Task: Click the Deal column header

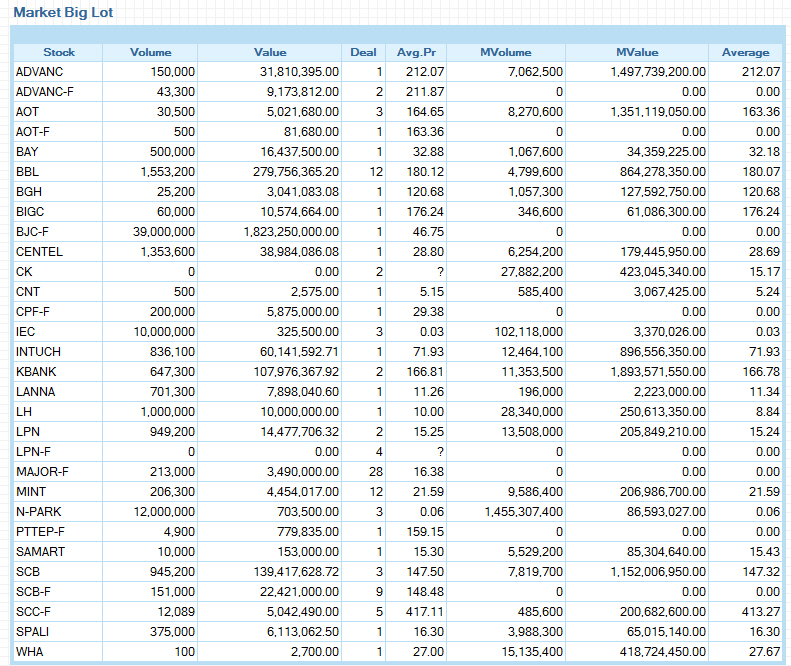Action: coord(363,52)
